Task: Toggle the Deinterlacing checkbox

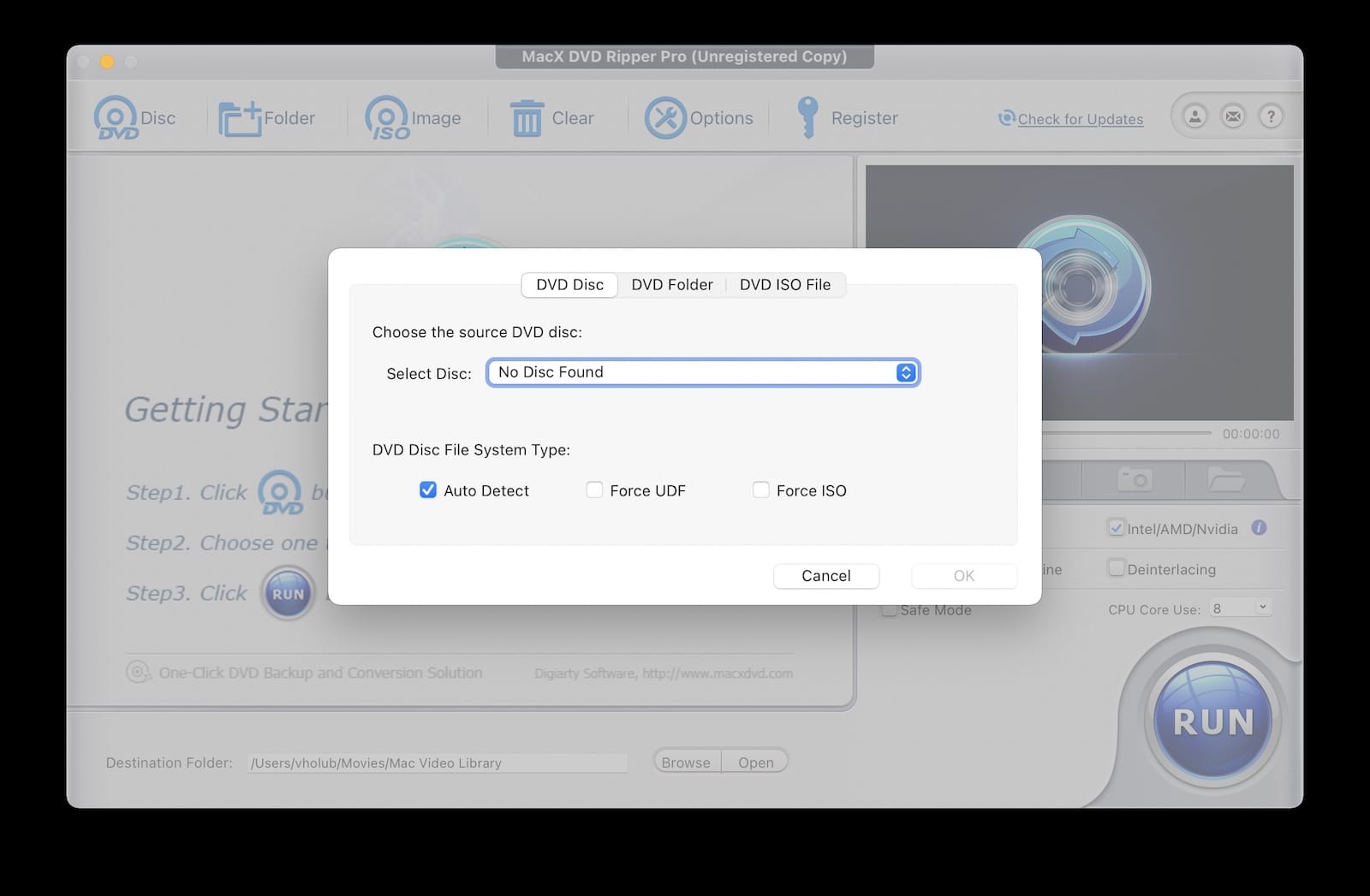Action: tap(1116, 568)
